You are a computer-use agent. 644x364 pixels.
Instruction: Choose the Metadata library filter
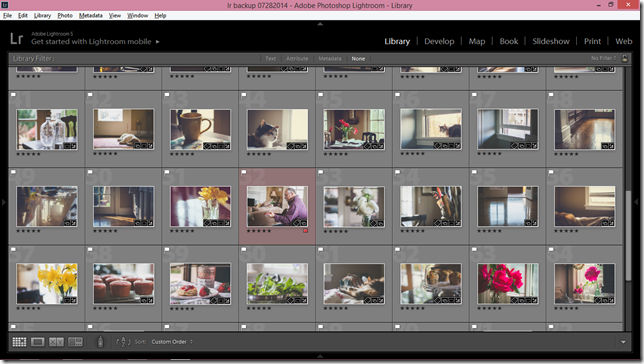pos(330,58)
